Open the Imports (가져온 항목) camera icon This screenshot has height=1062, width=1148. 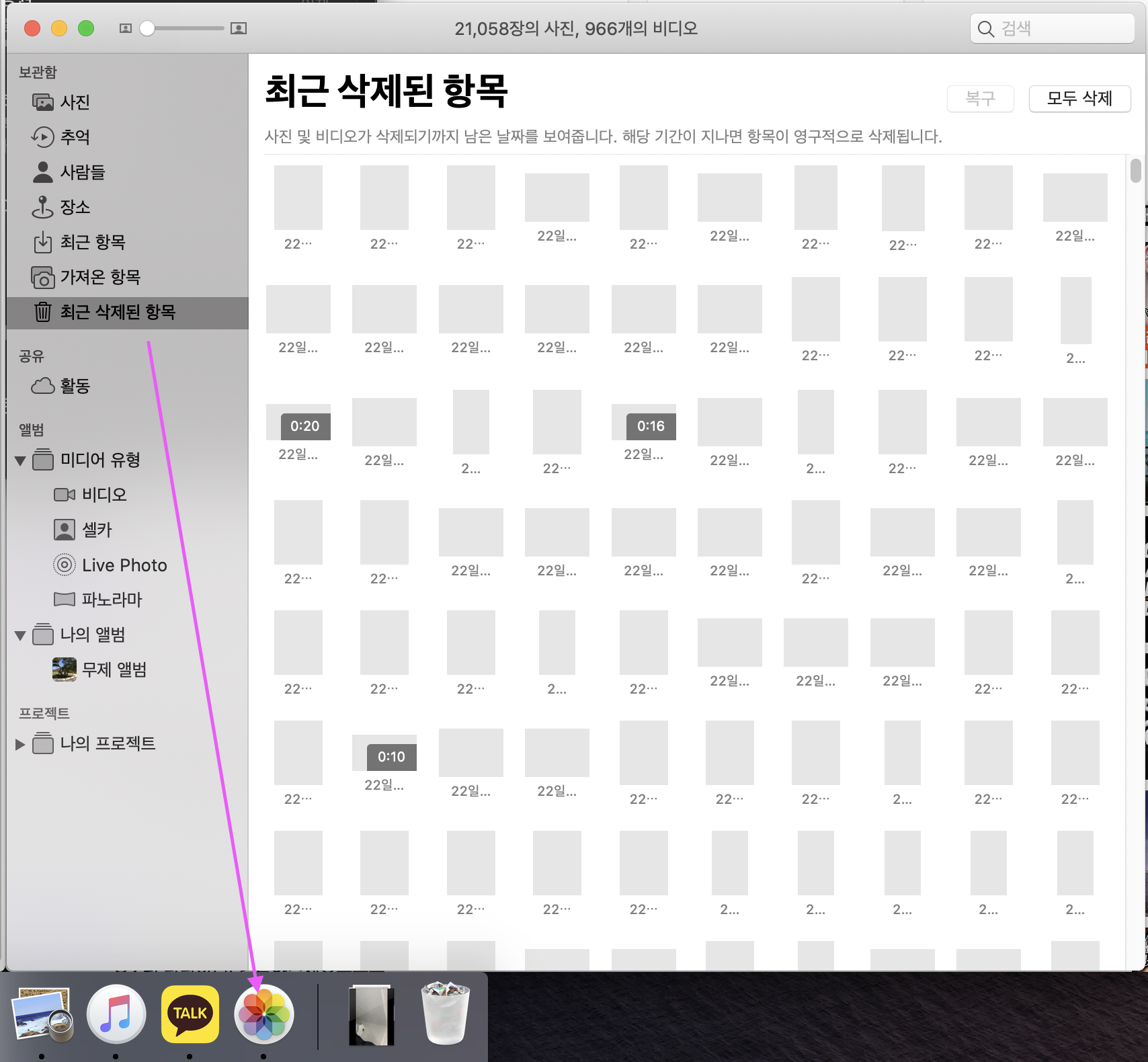(43, 277)
